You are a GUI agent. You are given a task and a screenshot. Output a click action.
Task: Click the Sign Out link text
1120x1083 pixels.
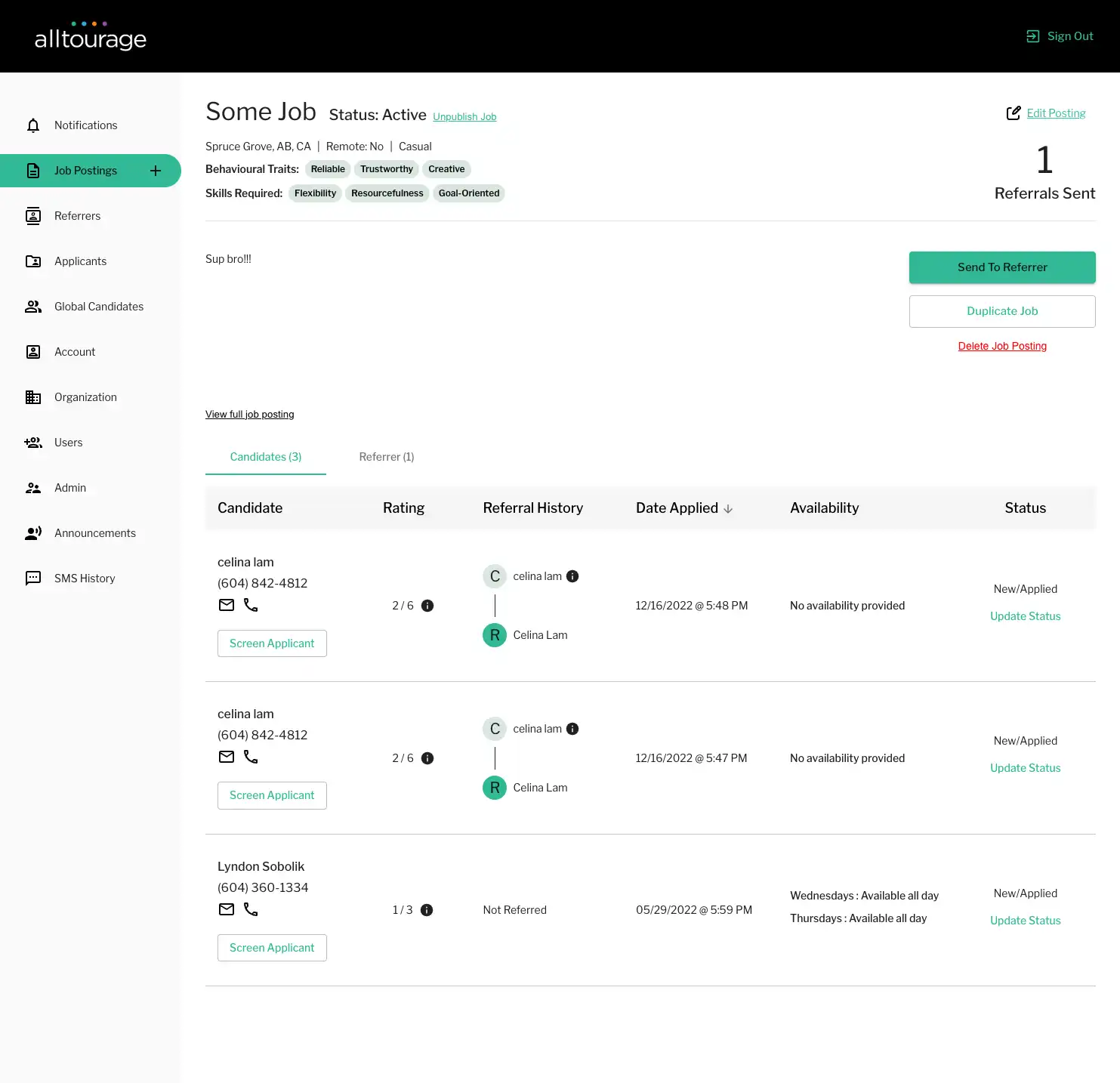1070,36
